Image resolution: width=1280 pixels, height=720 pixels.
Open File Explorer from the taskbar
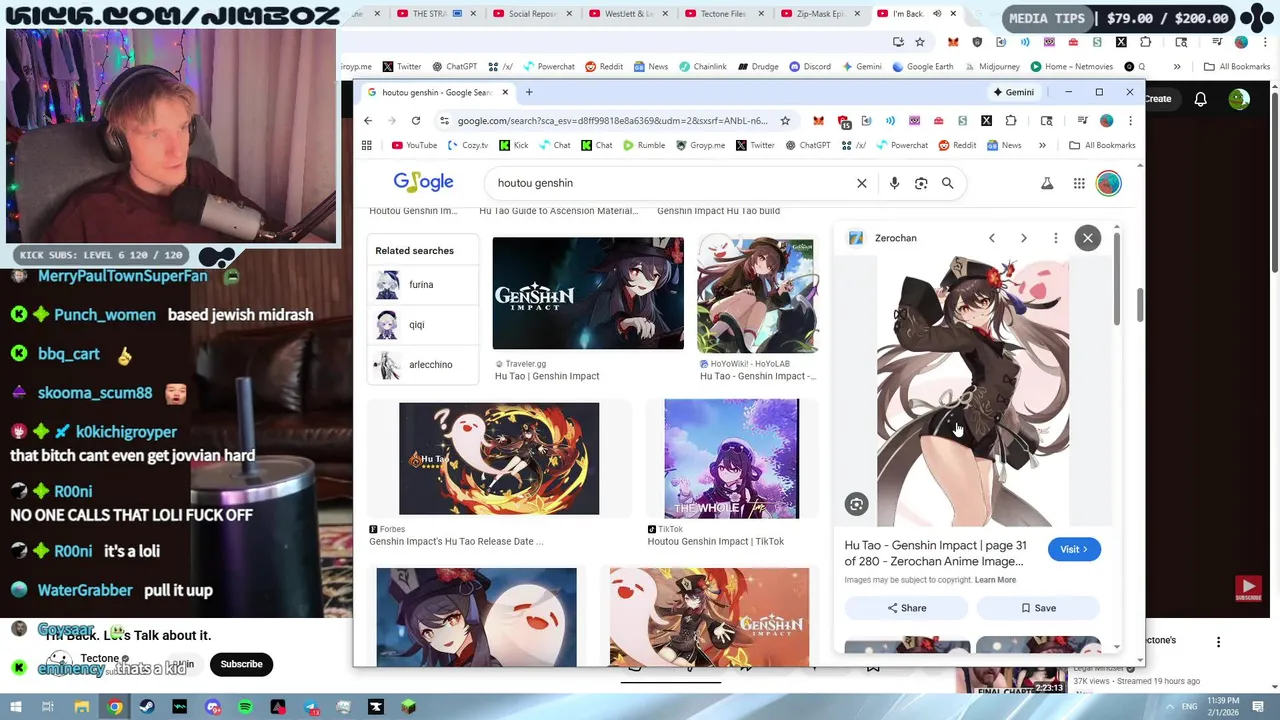(x=82, y=707)
